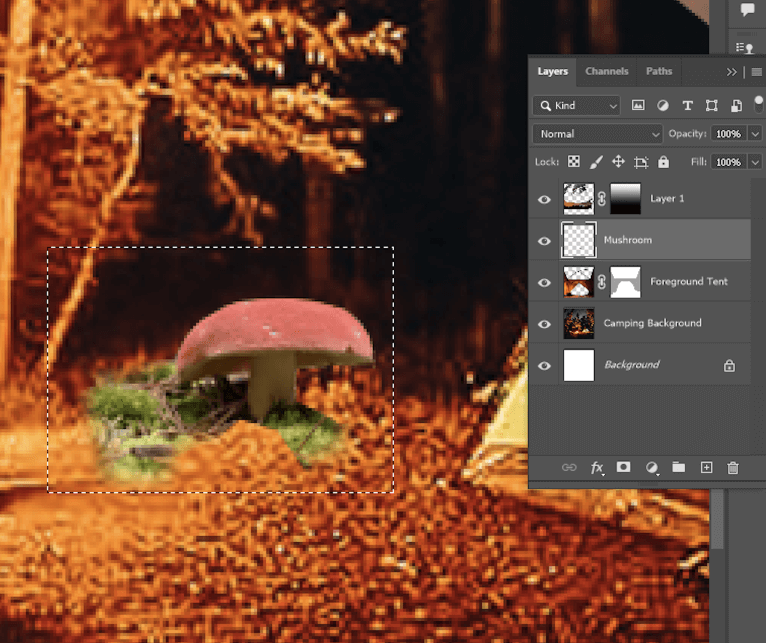This screenshot has width=766, height=643.
Task: Filter layers by pixel layers icon
Action: (638, 106)
